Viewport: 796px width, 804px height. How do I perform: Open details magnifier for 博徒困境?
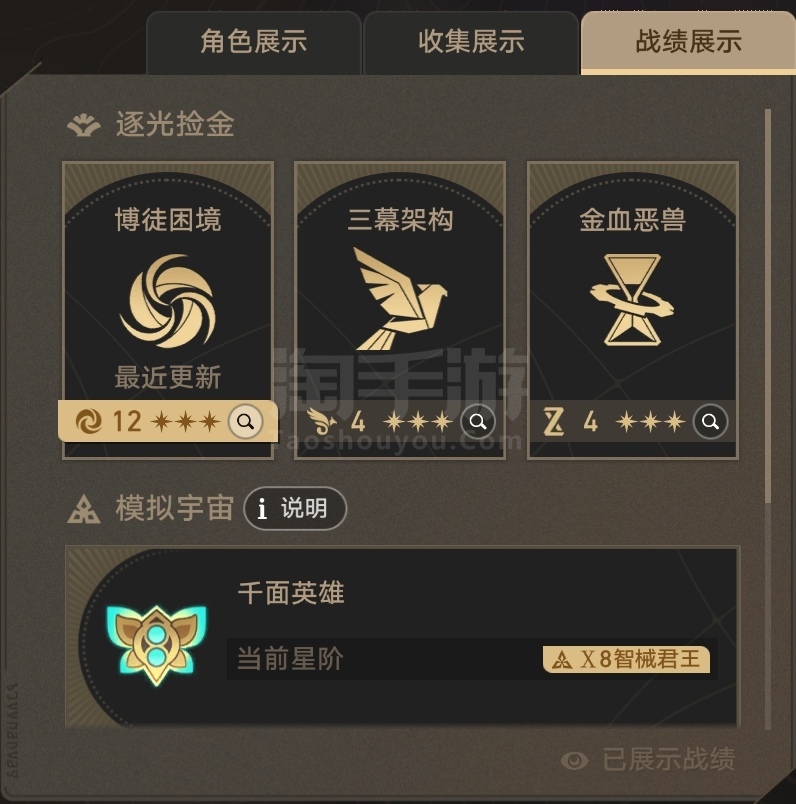(x=245, y=421)
